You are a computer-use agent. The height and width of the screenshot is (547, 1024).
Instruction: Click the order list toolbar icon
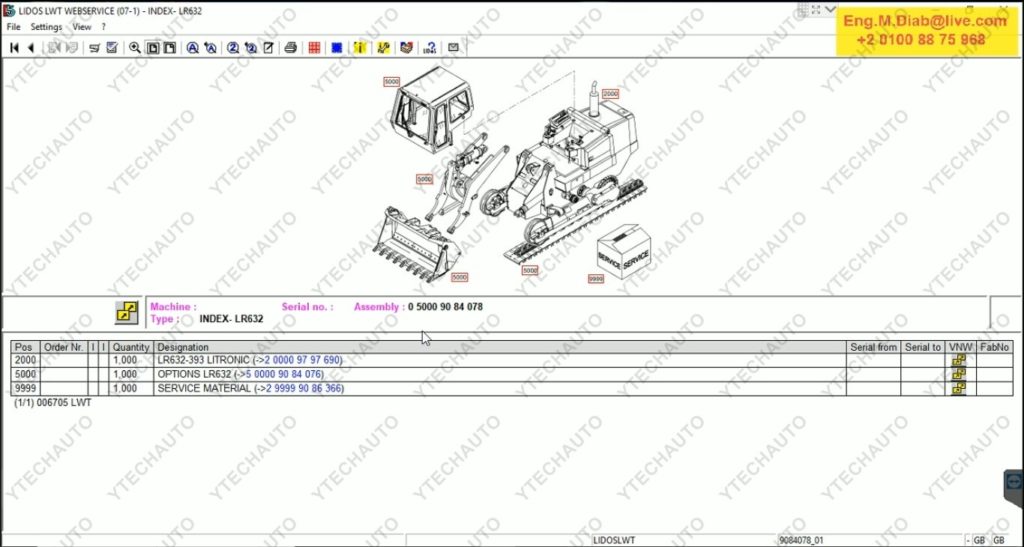(x=95, y=48)
